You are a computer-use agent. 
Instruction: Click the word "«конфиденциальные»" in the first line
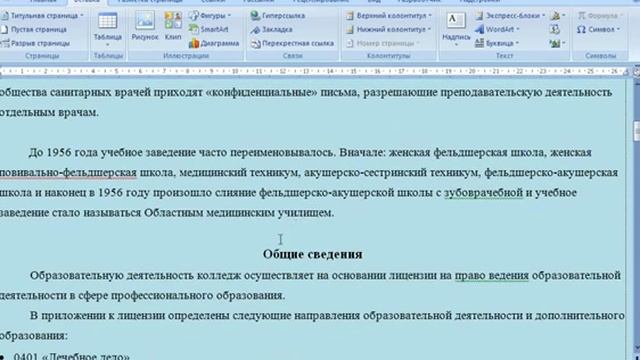click(262, 92)
